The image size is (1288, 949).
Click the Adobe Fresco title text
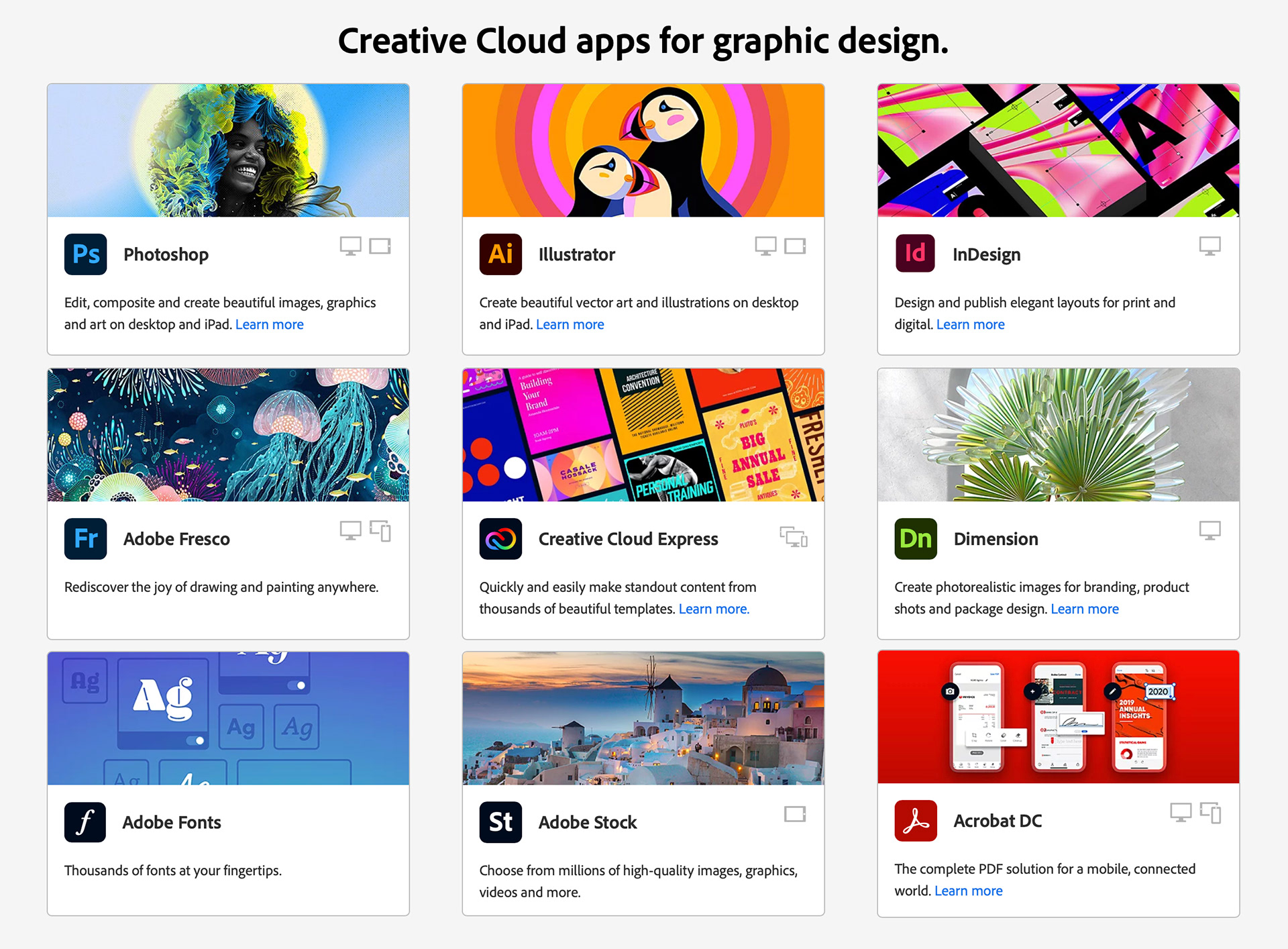click(176, 539)
